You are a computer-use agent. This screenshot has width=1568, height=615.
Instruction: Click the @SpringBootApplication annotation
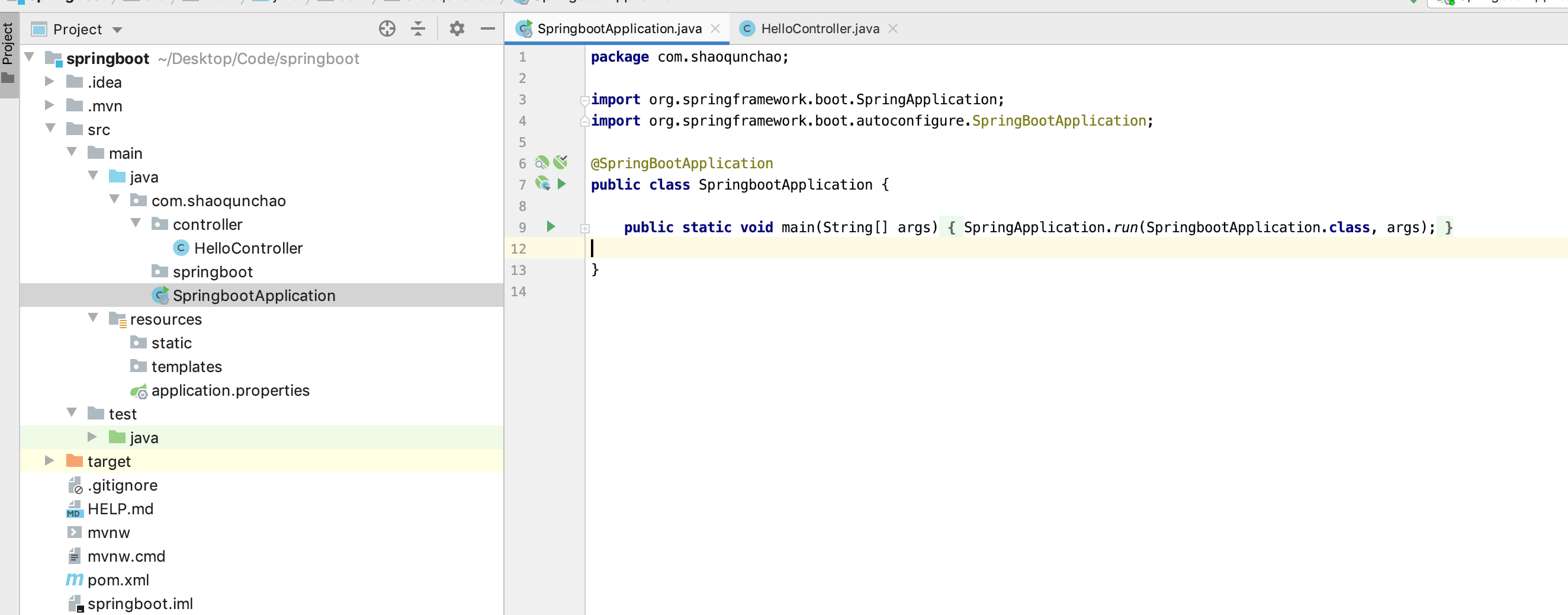[682, 163]
